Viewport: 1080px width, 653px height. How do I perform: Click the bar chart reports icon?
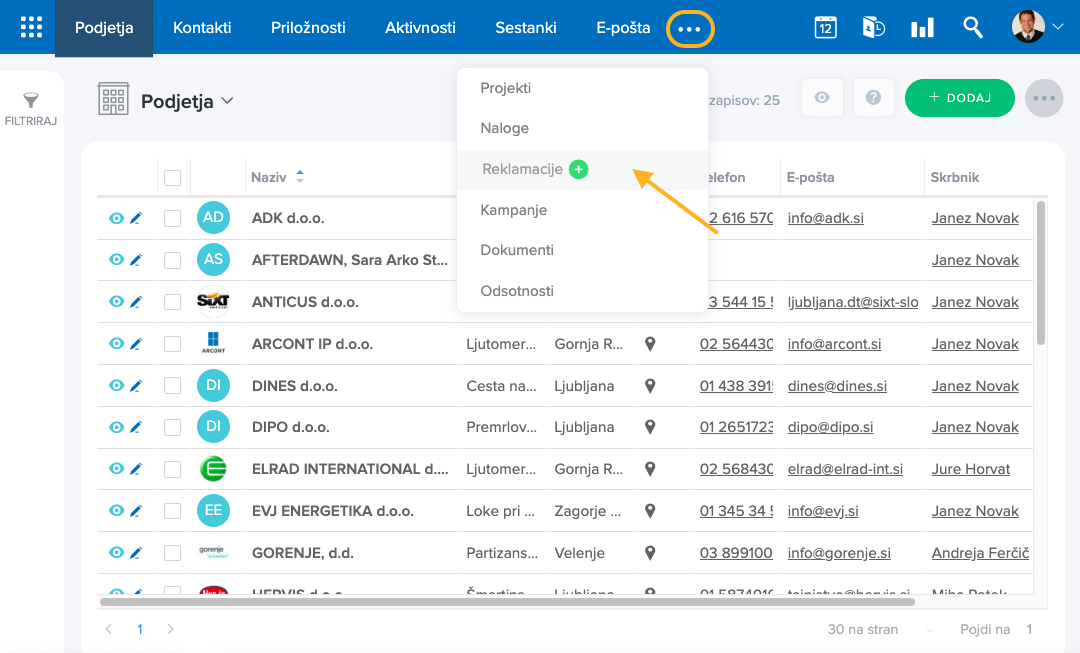[922, 28]
